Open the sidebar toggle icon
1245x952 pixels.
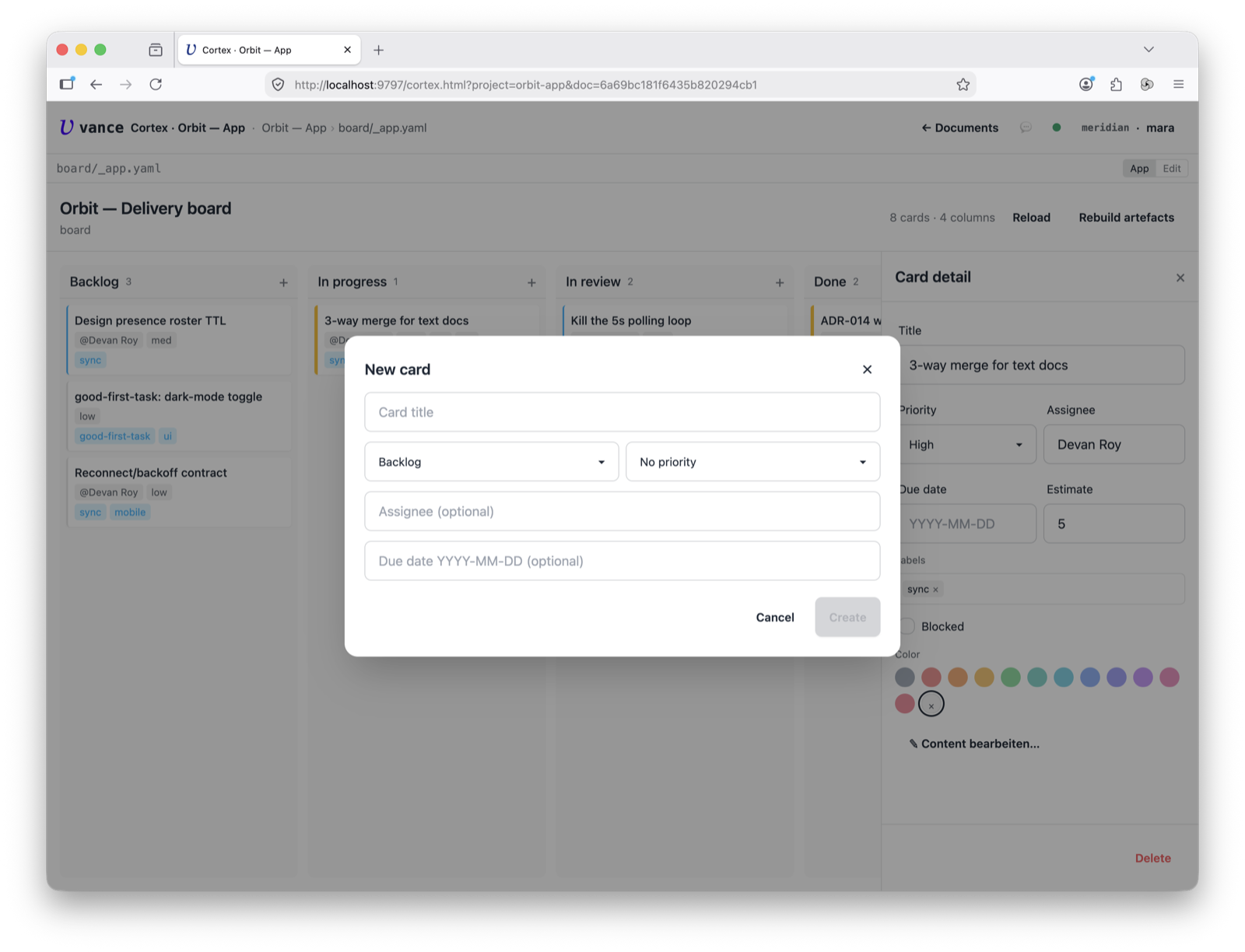(x=67, y=83)
